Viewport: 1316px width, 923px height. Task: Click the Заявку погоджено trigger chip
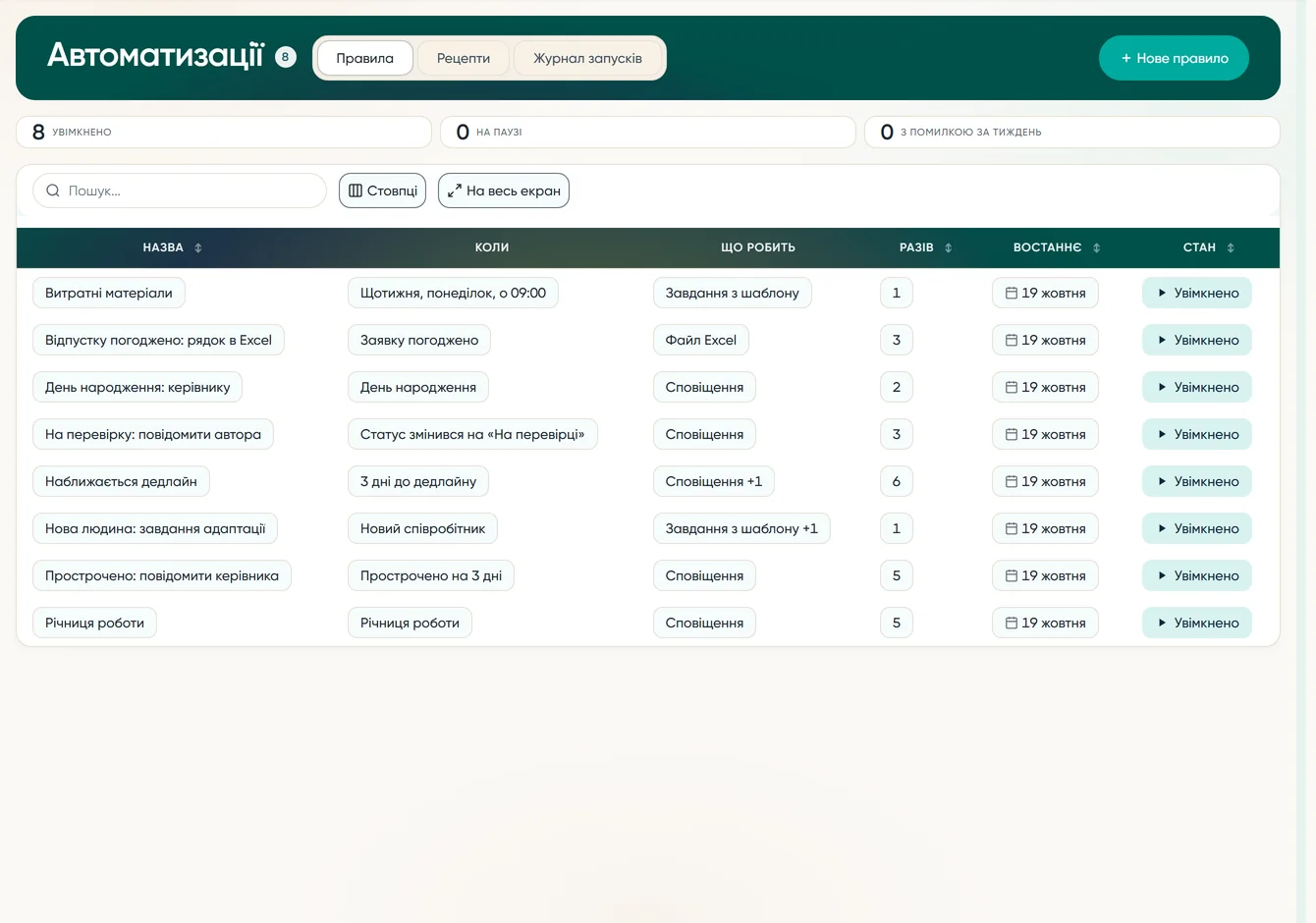click(x=419, y=340)
